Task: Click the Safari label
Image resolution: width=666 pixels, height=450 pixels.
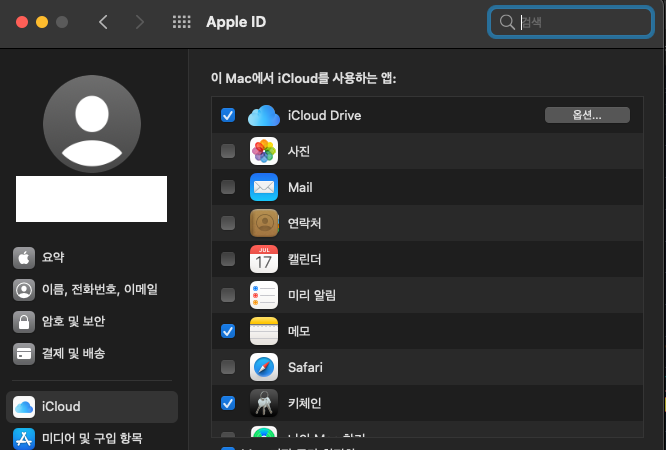Action: coord(305,367)
